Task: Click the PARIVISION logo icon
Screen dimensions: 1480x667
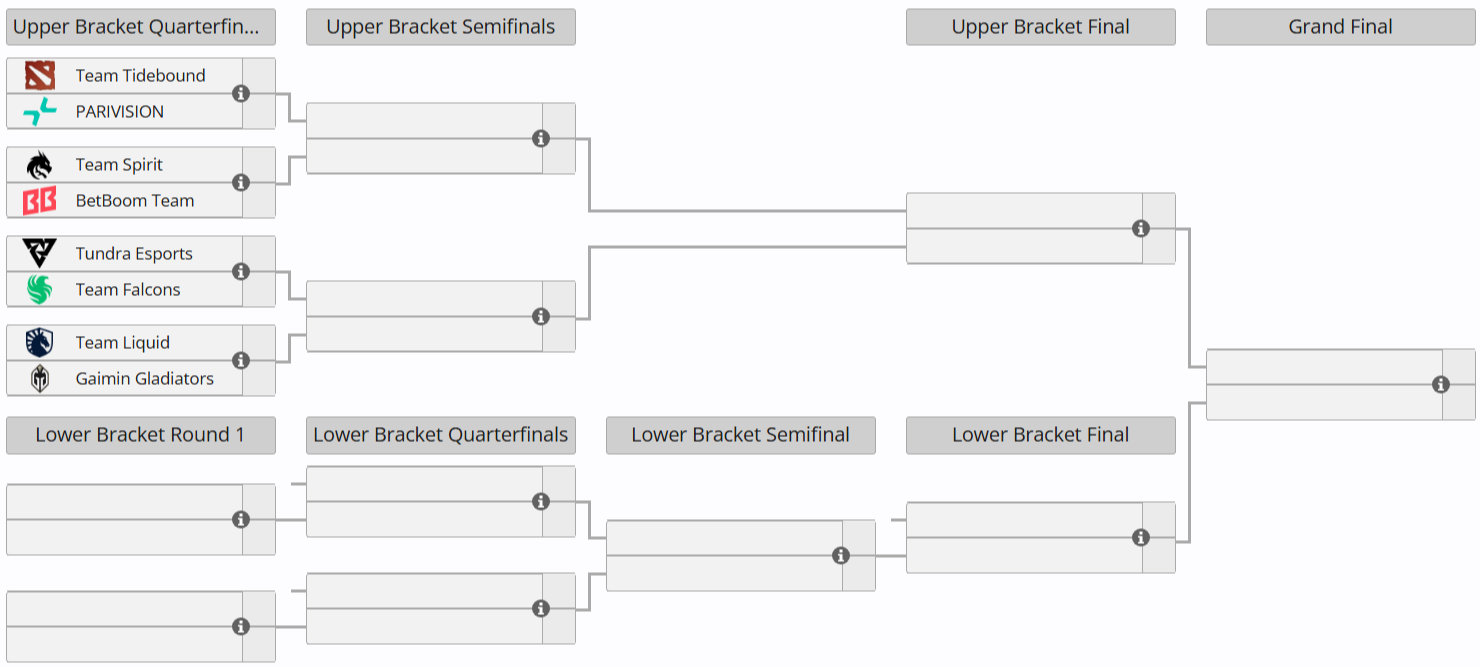Action: pos(40,112)
